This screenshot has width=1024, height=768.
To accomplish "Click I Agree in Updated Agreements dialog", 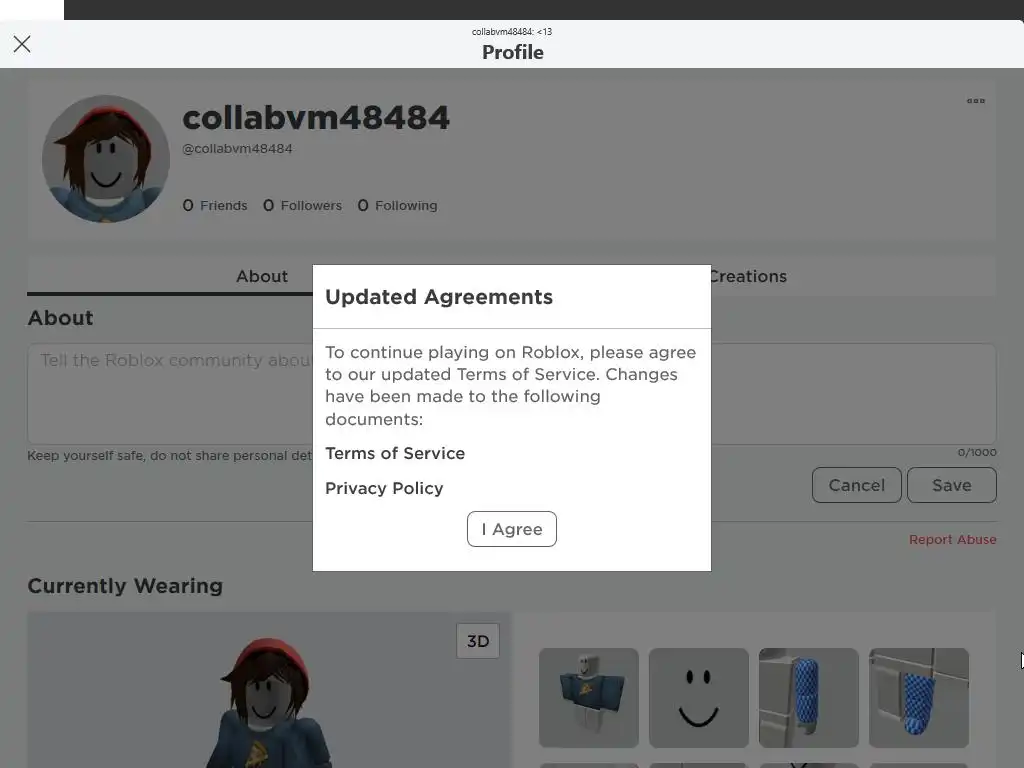I will click(511, 529).
